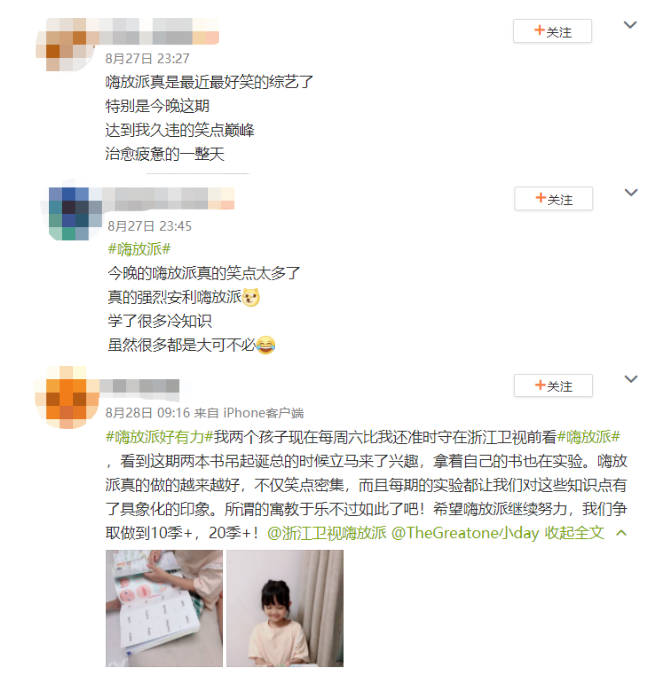Click the laughing-crying emoji
The height and width of the screenshot is (681, 667).
click(266, 346)
